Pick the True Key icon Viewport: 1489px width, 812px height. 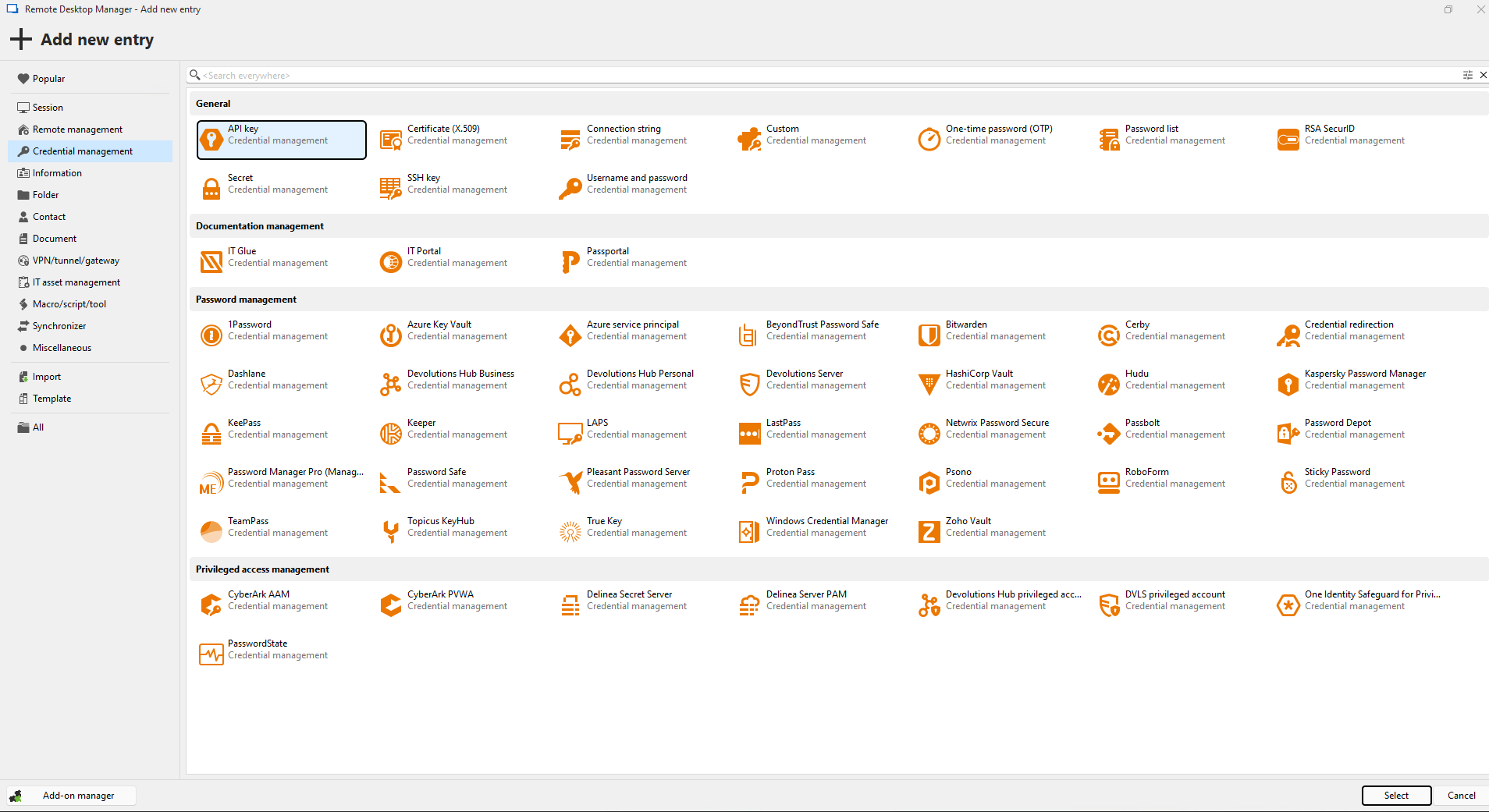coord(570,532)
